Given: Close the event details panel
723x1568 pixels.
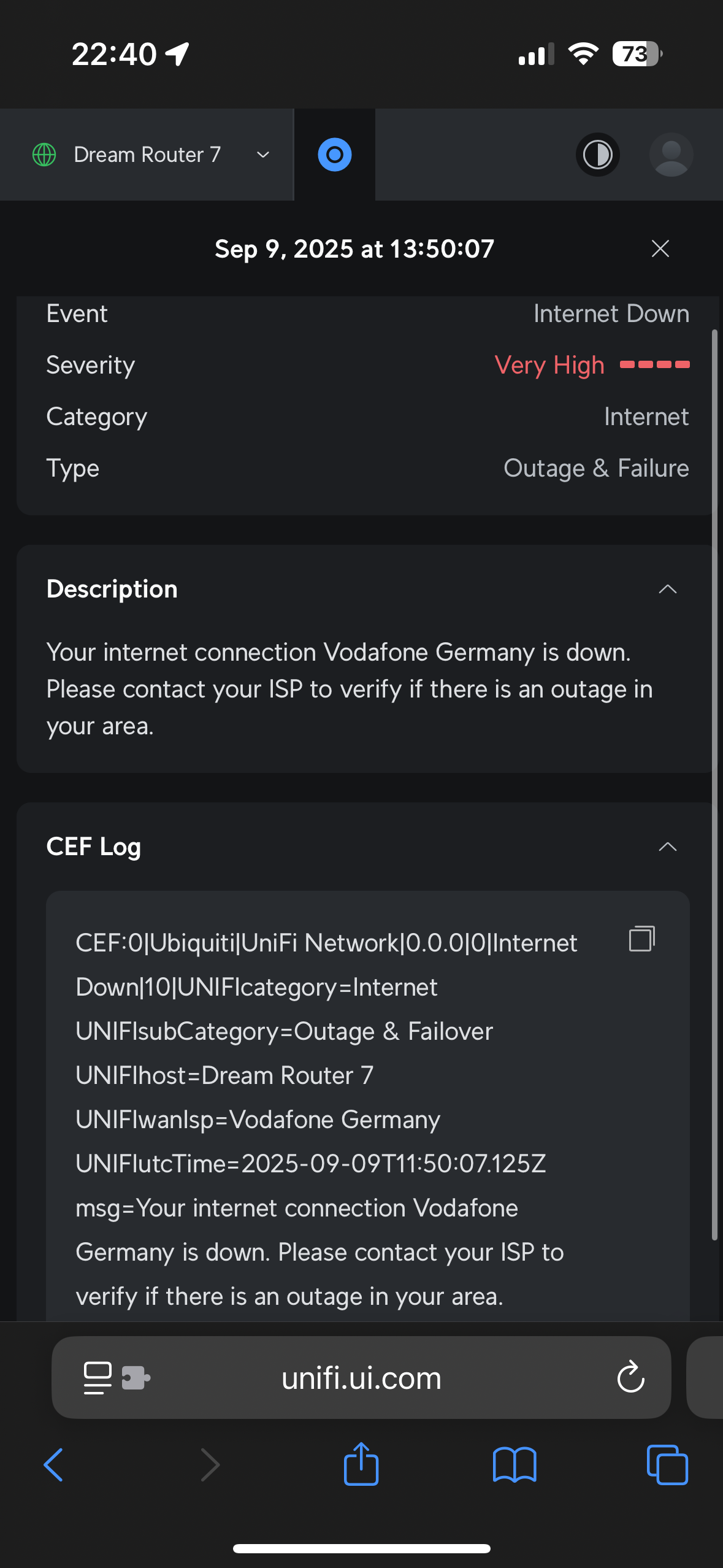Looking at the screenshot, I should tap(660, 248).
